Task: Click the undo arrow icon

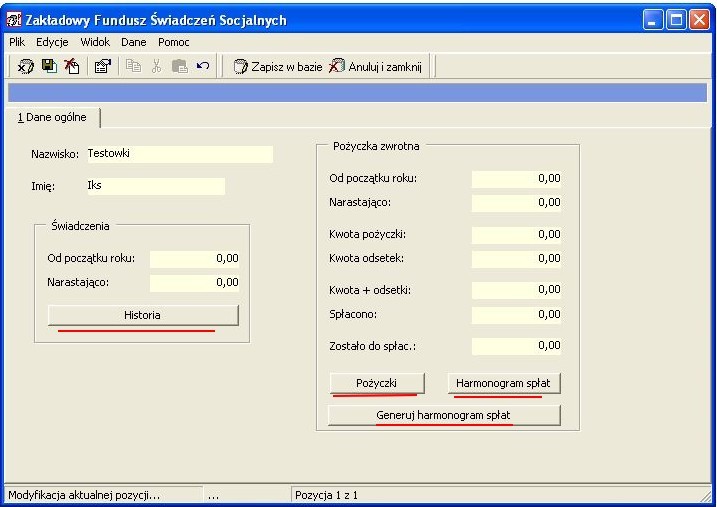Action: pos(203,66)
